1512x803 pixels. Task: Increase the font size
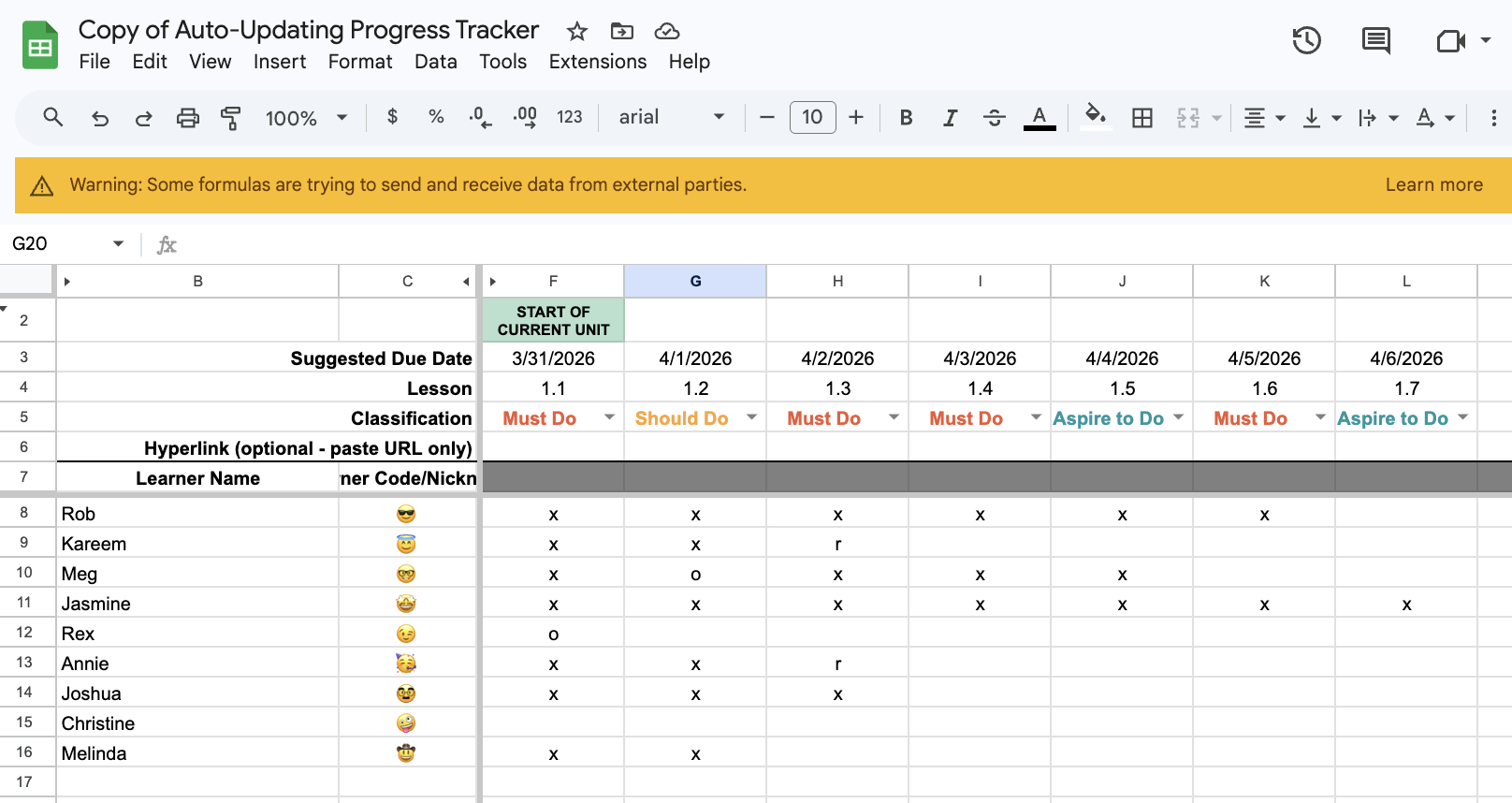click(x=856, y=117)
